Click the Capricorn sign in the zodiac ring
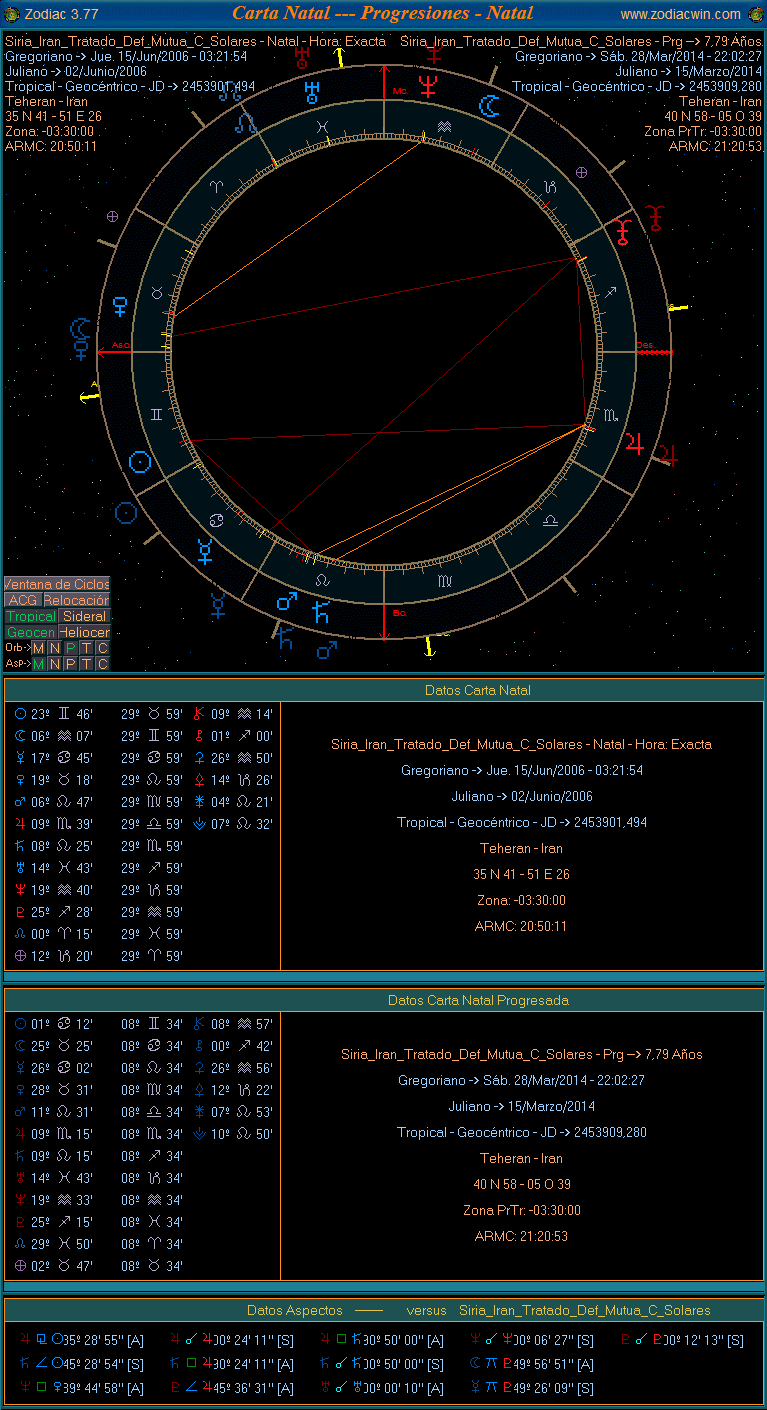Screen dimensions: 767x1410 pos(549,187)
